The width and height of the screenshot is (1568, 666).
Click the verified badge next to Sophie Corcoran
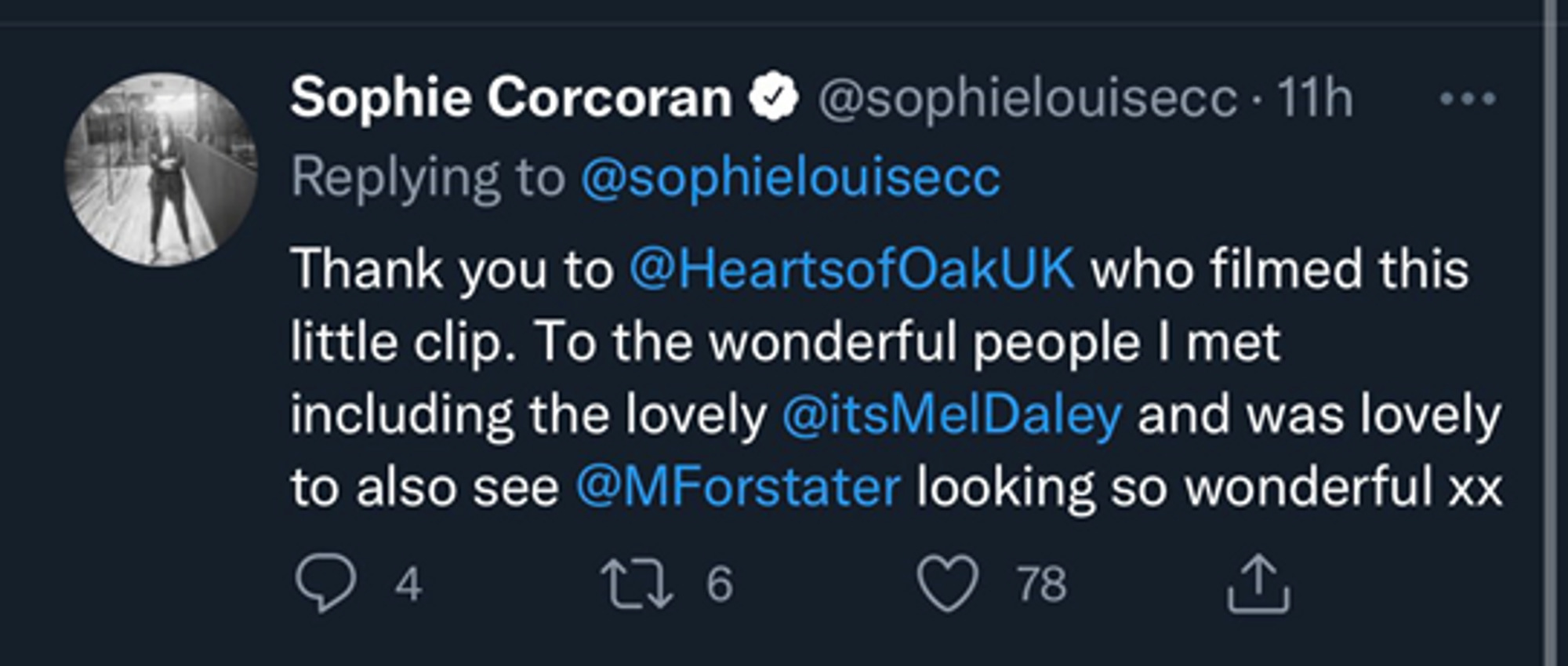click(774, 94)
